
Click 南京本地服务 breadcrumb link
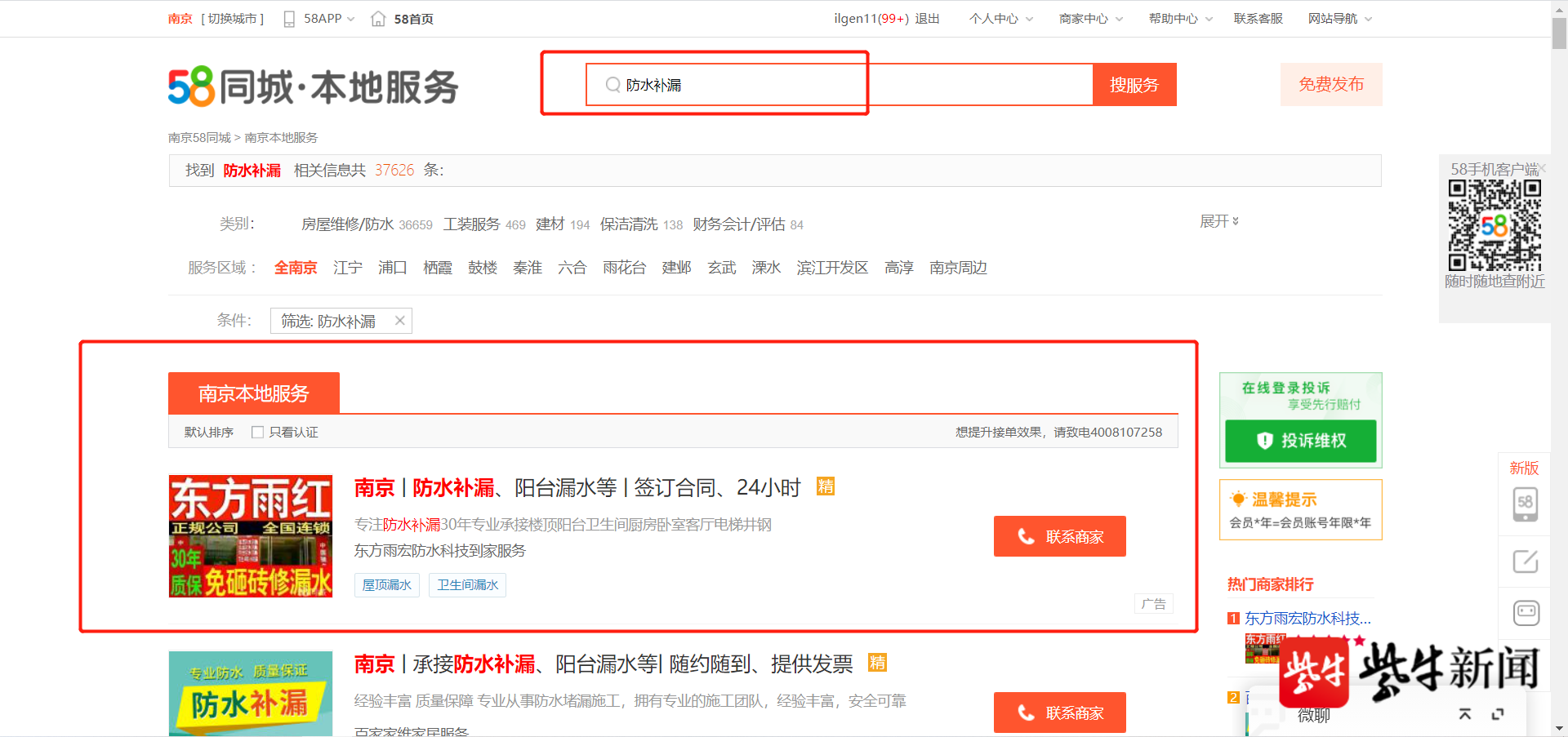point(281,138)
